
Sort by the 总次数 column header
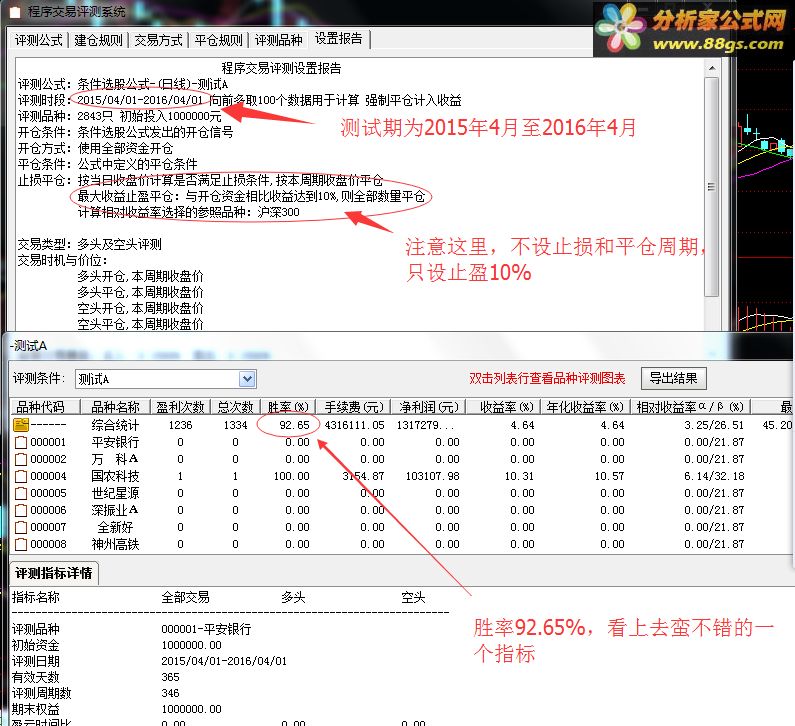click(x=235, y=407)
